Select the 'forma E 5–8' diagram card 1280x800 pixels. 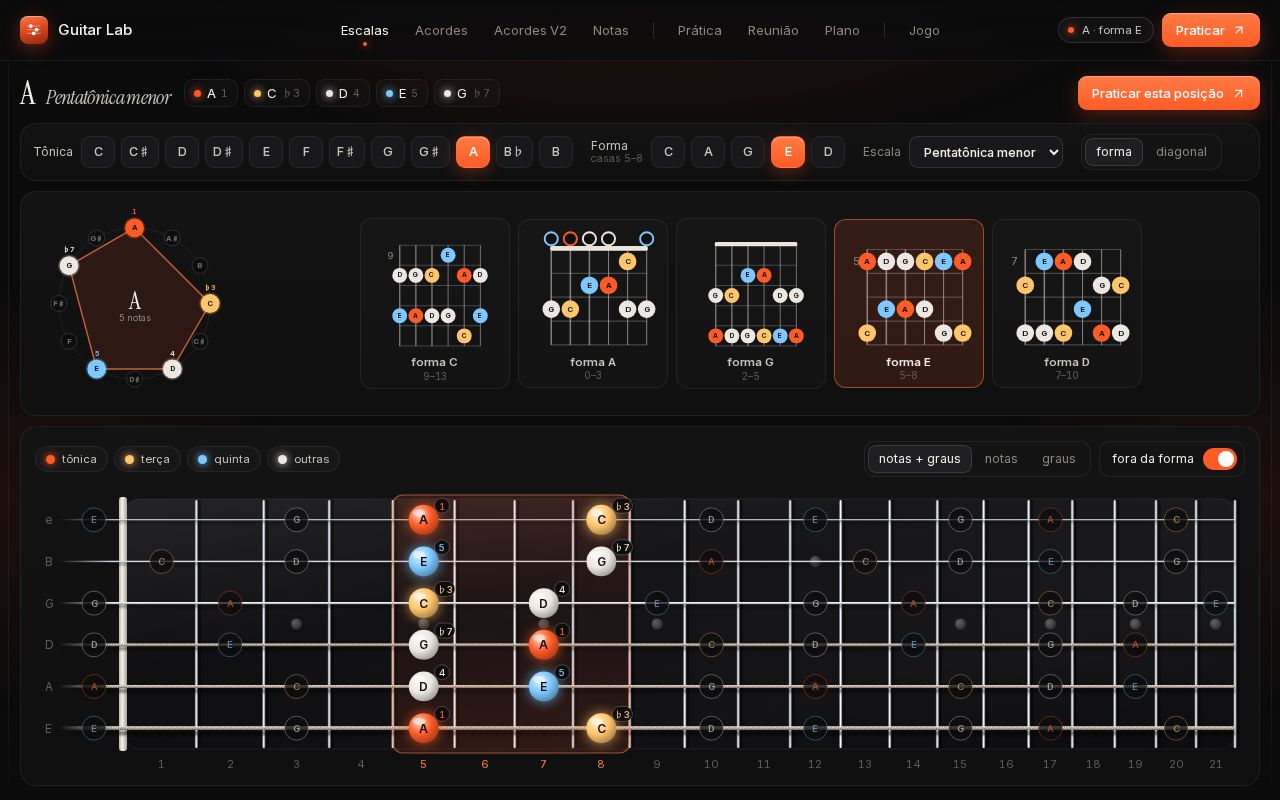pyautogui.click(x=909, y=303)
